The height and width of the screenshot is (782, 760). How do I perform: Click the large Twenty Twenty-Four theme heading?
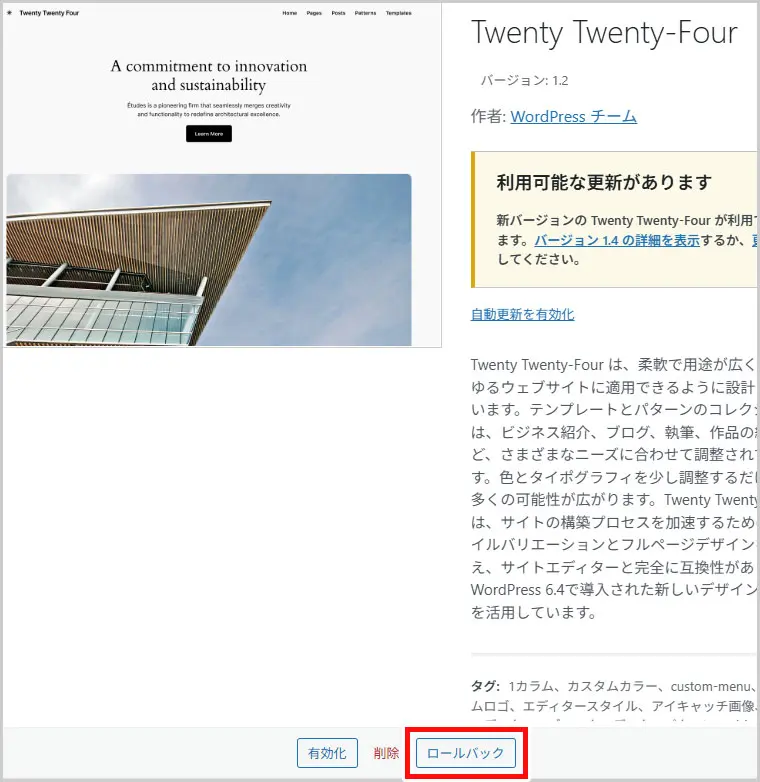604,33
